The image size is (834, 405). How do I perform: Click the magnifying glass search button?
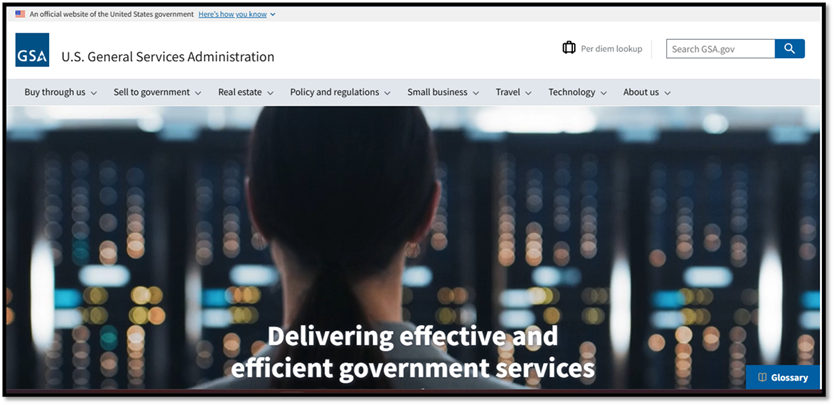click(789, 49)
